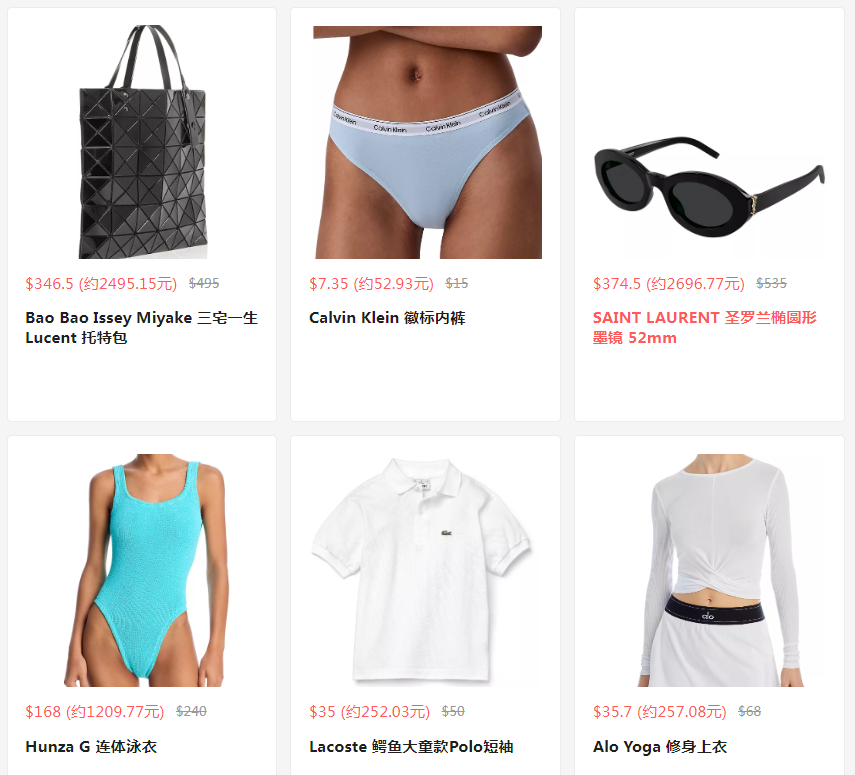Click the SAINT LAURENT 圣罗兰椭圆形墨镜 title link
Viewport: 855px width, 775px height.
(705, 328)
